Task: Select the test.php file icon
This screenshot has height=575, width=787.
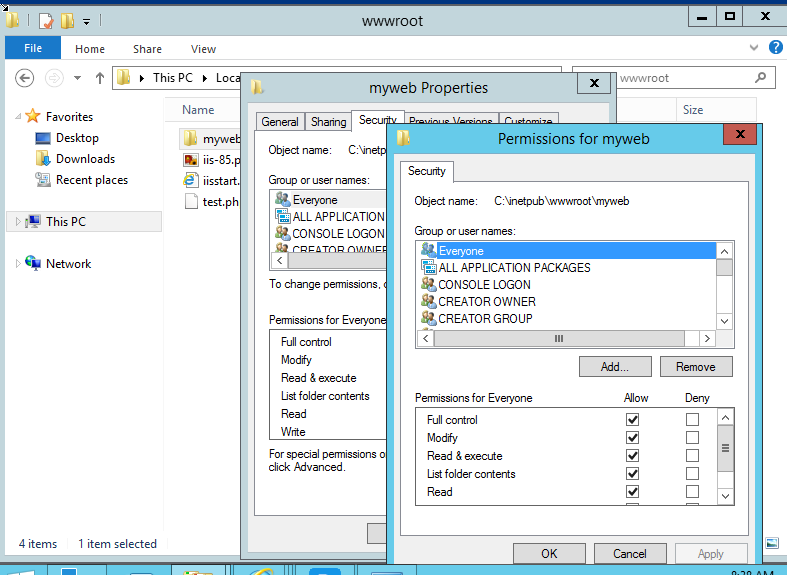Action: pyautogui.click(x=191, y=201)
